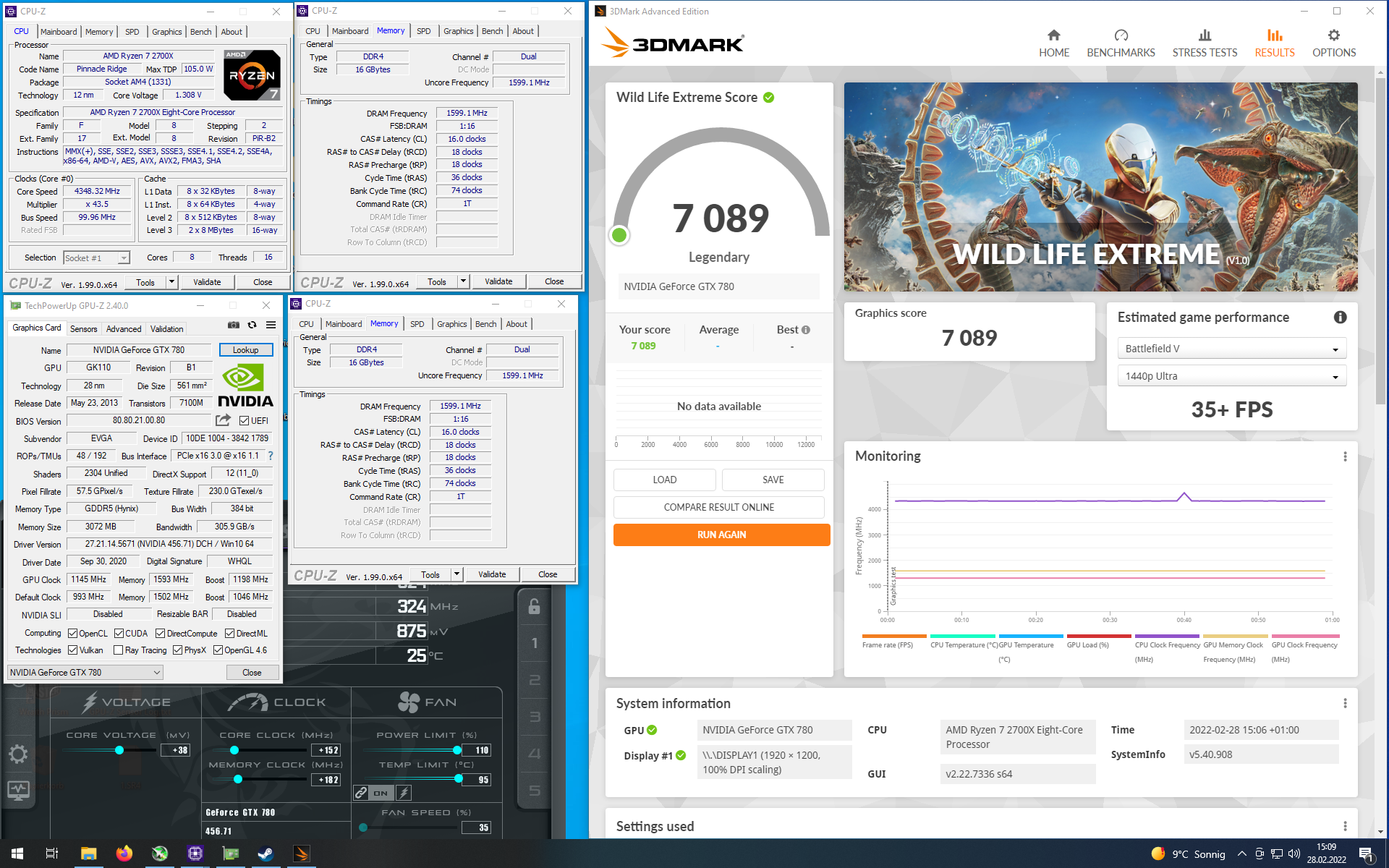Open the RESULTS section in 3DMark
This screenshot has width=1389, height=868.
[1275, 43]
